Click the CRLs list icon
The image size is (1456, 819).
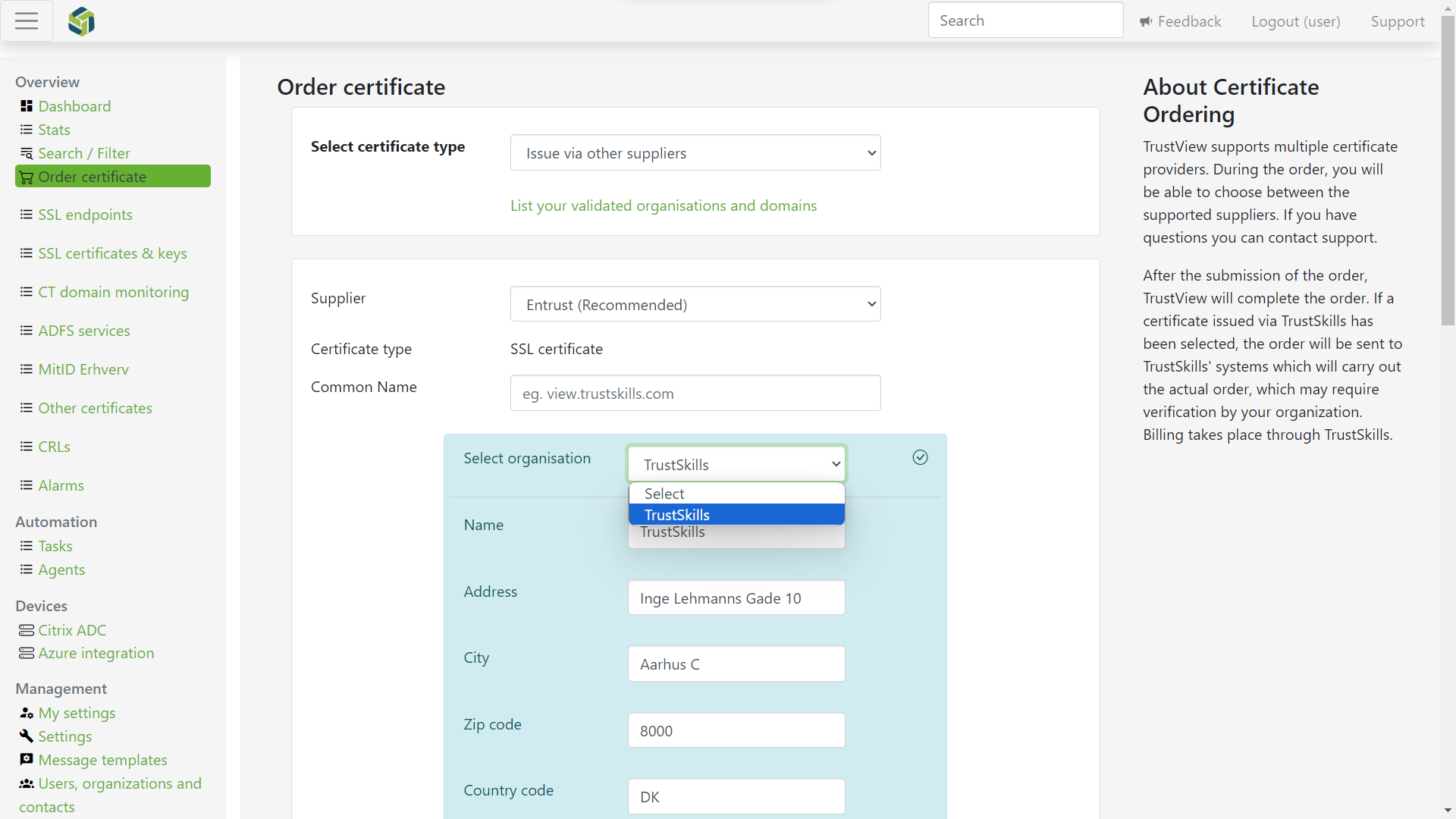click(27, 447)
